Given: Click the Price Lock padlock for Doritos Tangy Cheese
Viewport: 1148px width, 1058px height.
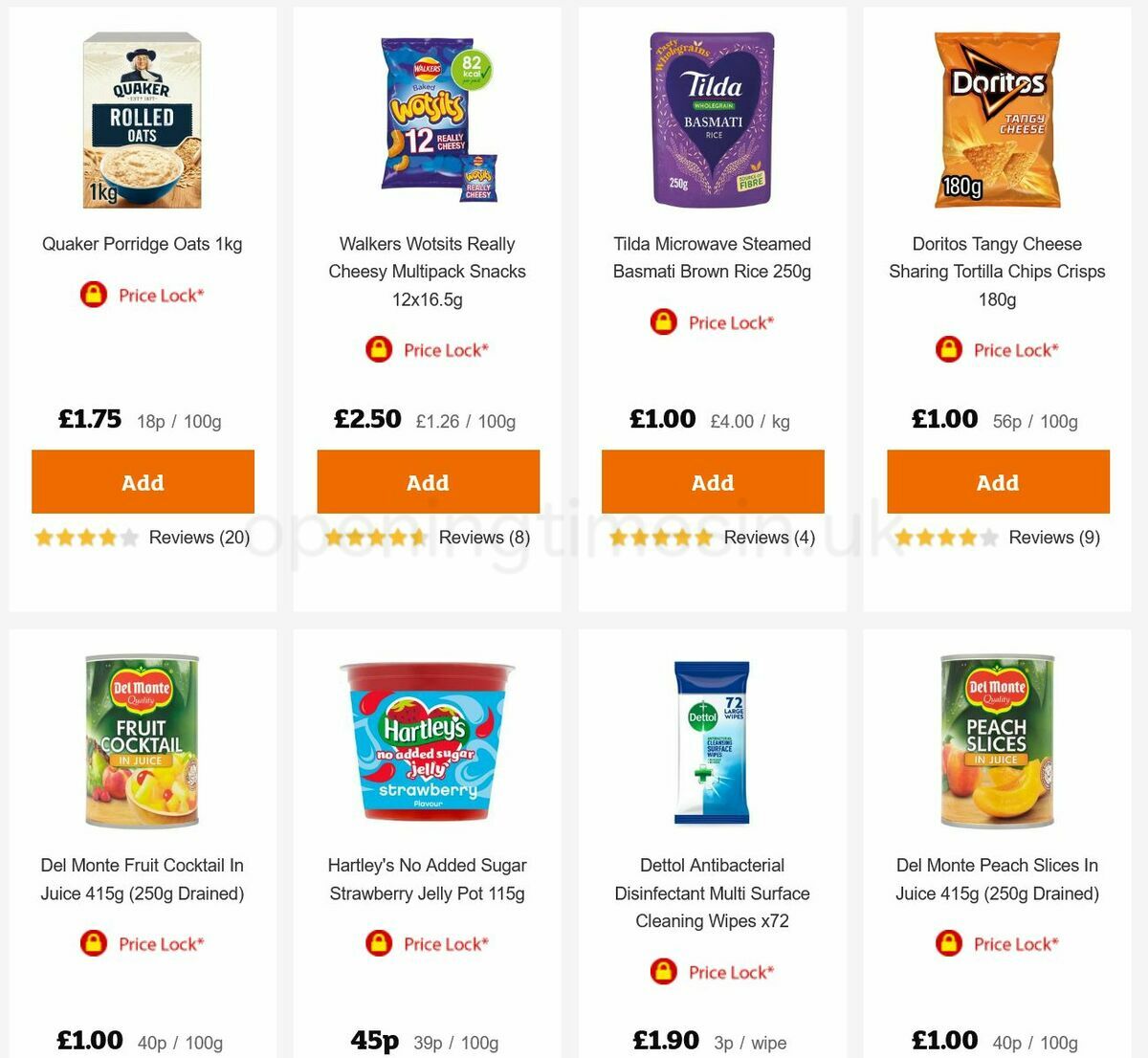Looking at the screenshot, I should click(x=948, y=350).
